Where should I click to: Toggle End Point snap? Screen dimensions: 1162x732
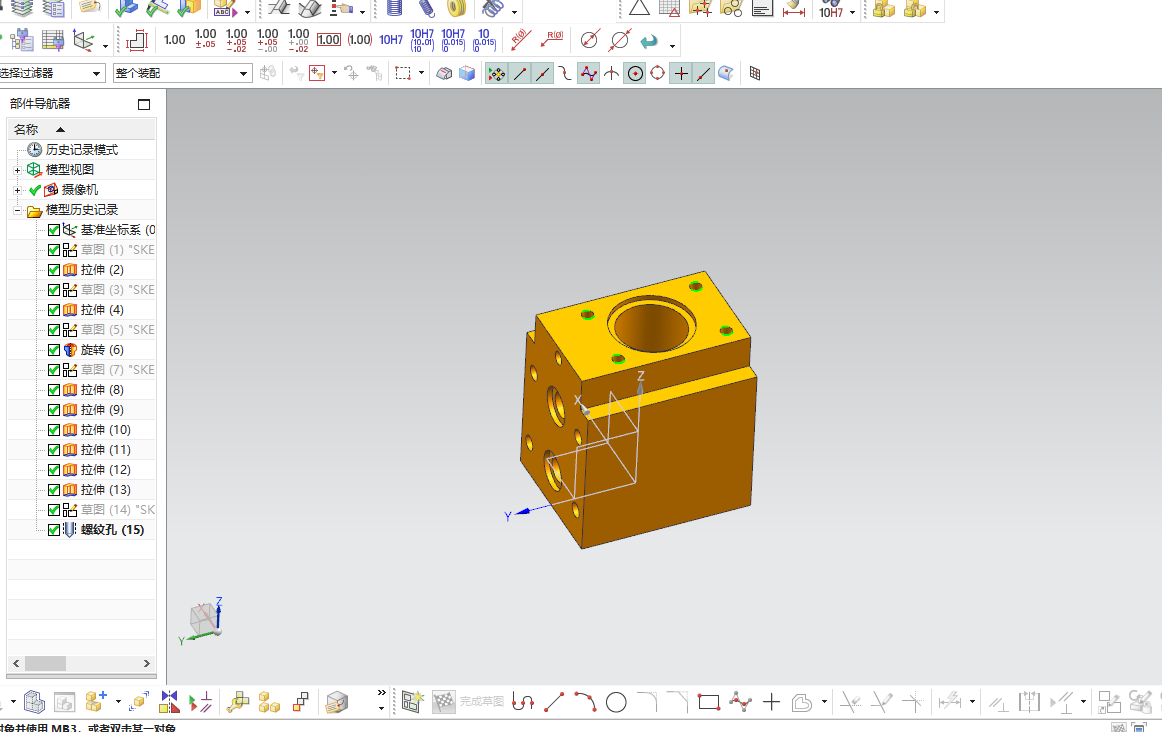[x=520, y=73]
